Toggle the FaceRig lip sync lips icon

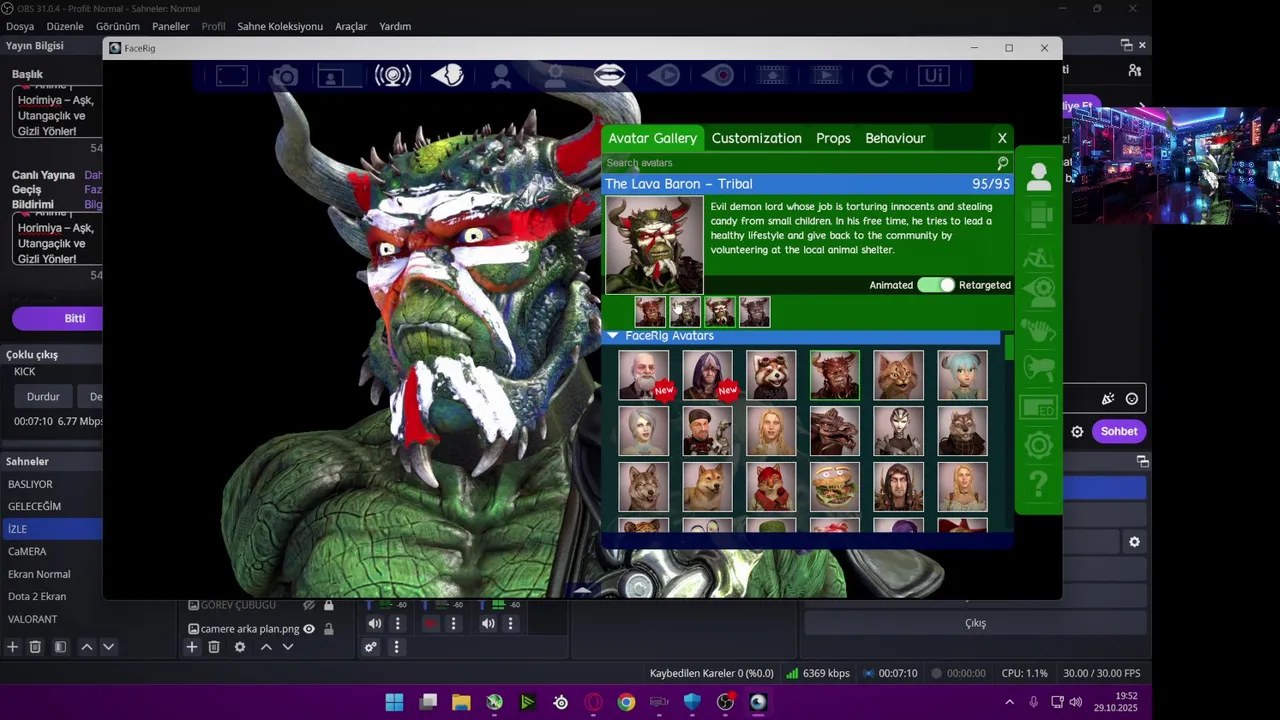click(609, 75)
